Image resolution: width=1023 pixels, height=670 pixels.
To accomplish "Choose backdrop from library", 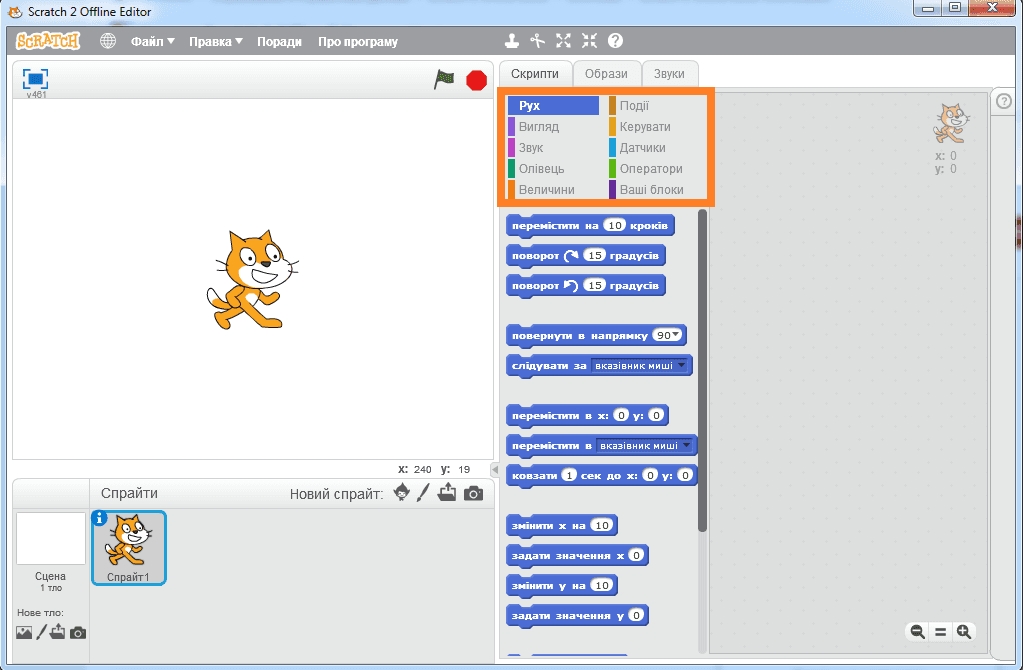I will click(x=23, y=632).
